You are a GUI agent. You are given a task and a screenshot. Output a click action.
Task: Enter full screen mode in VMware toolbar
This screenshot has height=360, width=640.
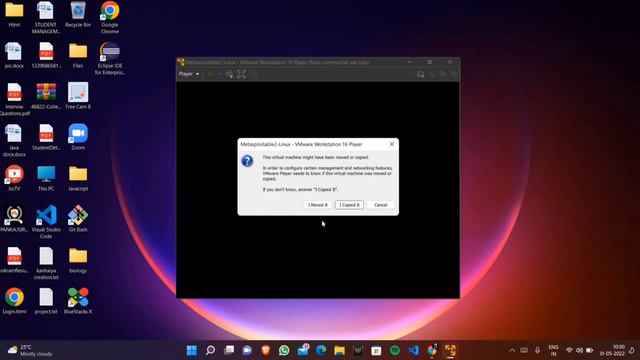point(241,74)
